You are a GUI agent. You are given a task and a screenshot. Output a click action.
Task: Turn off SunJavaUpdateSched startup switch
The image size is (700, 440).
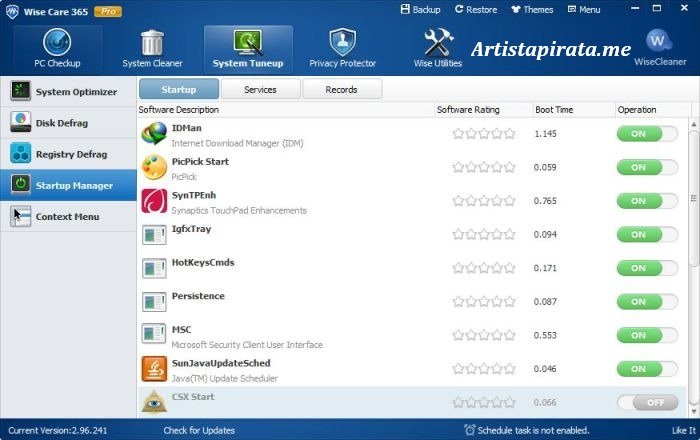point(647,369)
